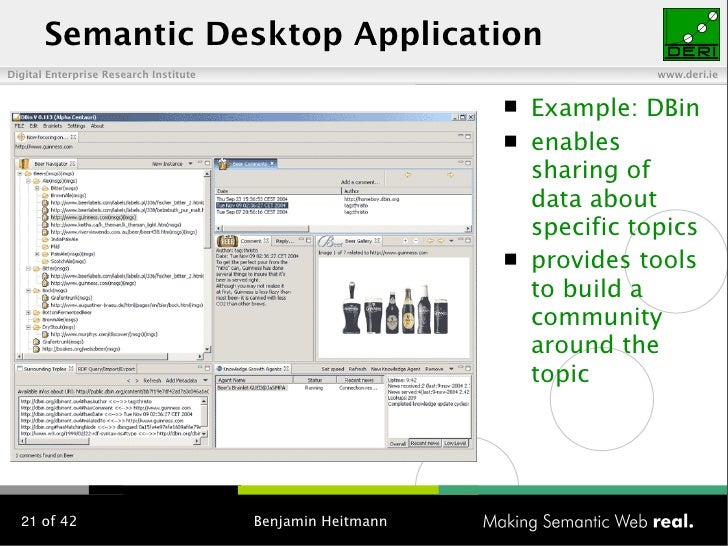The image size is (728, 546).
Task: Click the Agent Name column header
Action: click(x=254, y=380)
